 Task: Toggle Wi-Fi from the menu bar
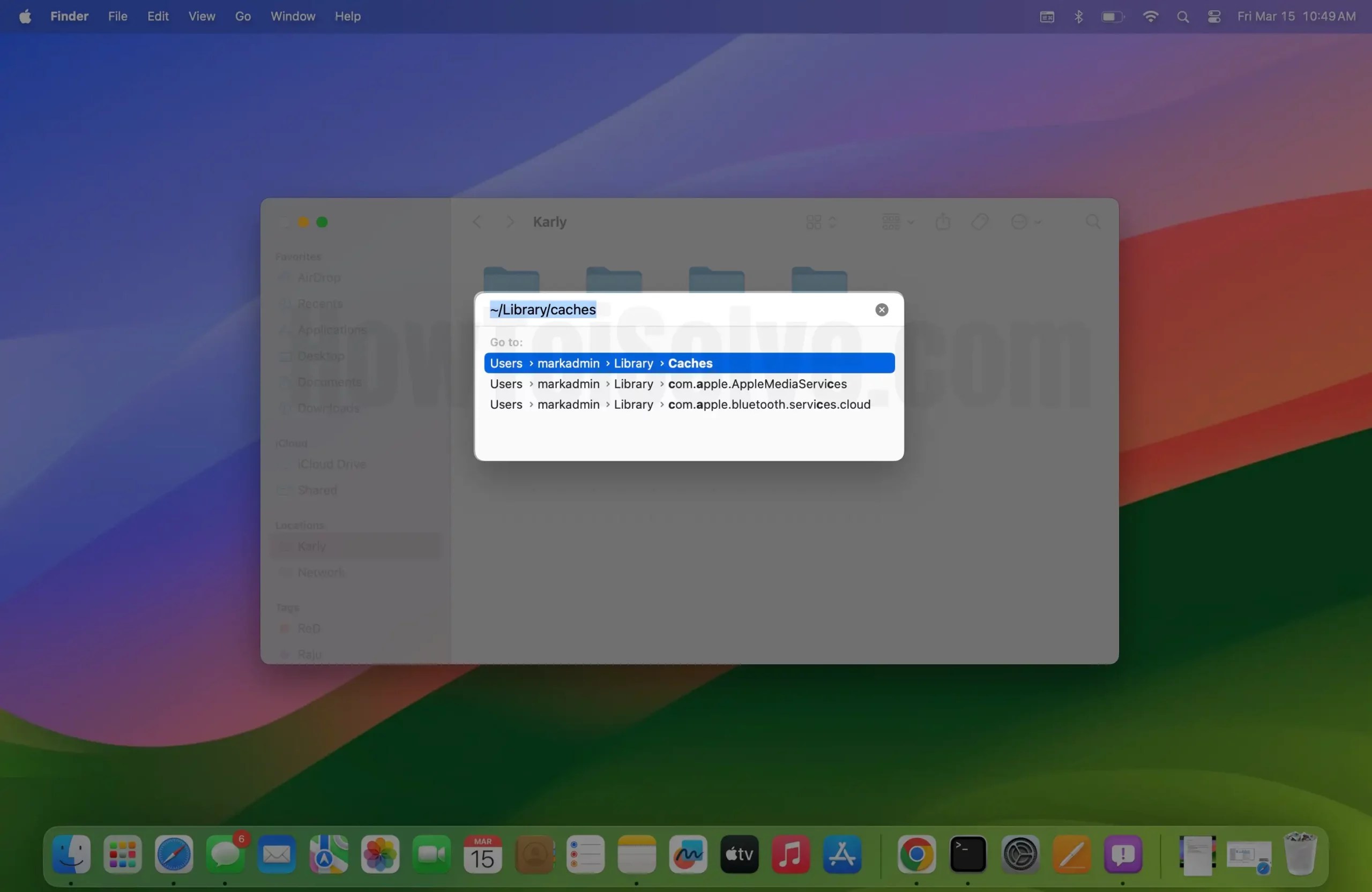[1150, 16]
